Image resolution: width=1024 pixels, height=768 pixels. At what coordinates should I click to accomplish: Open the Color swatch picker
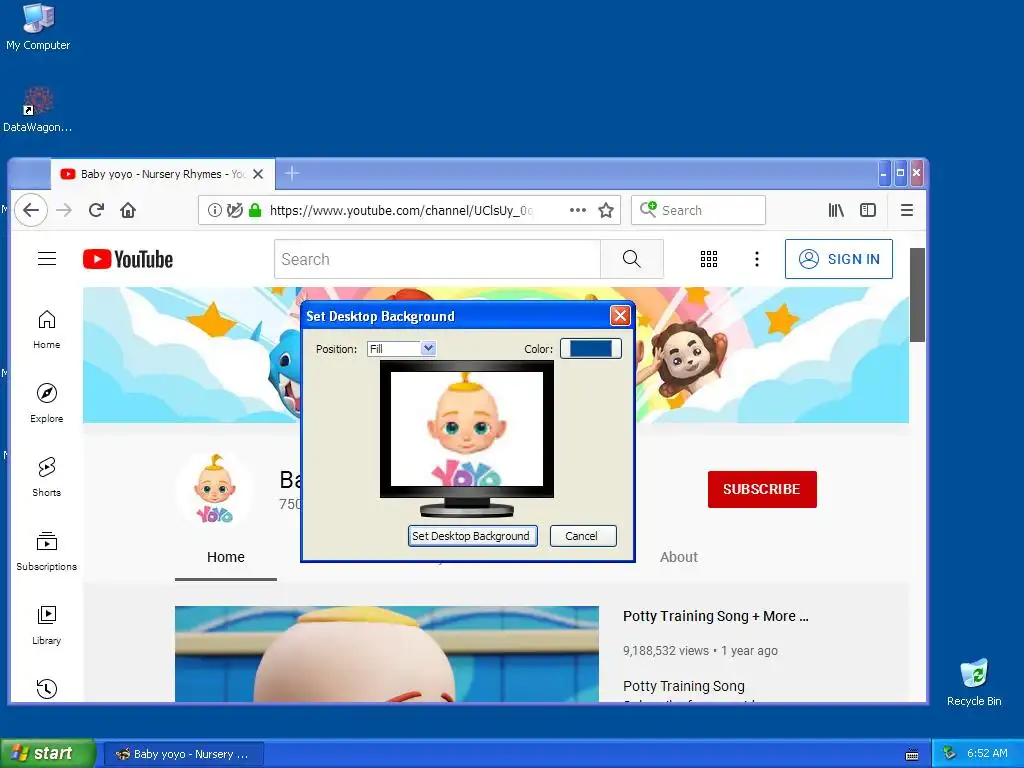click(x=590, y=349)
